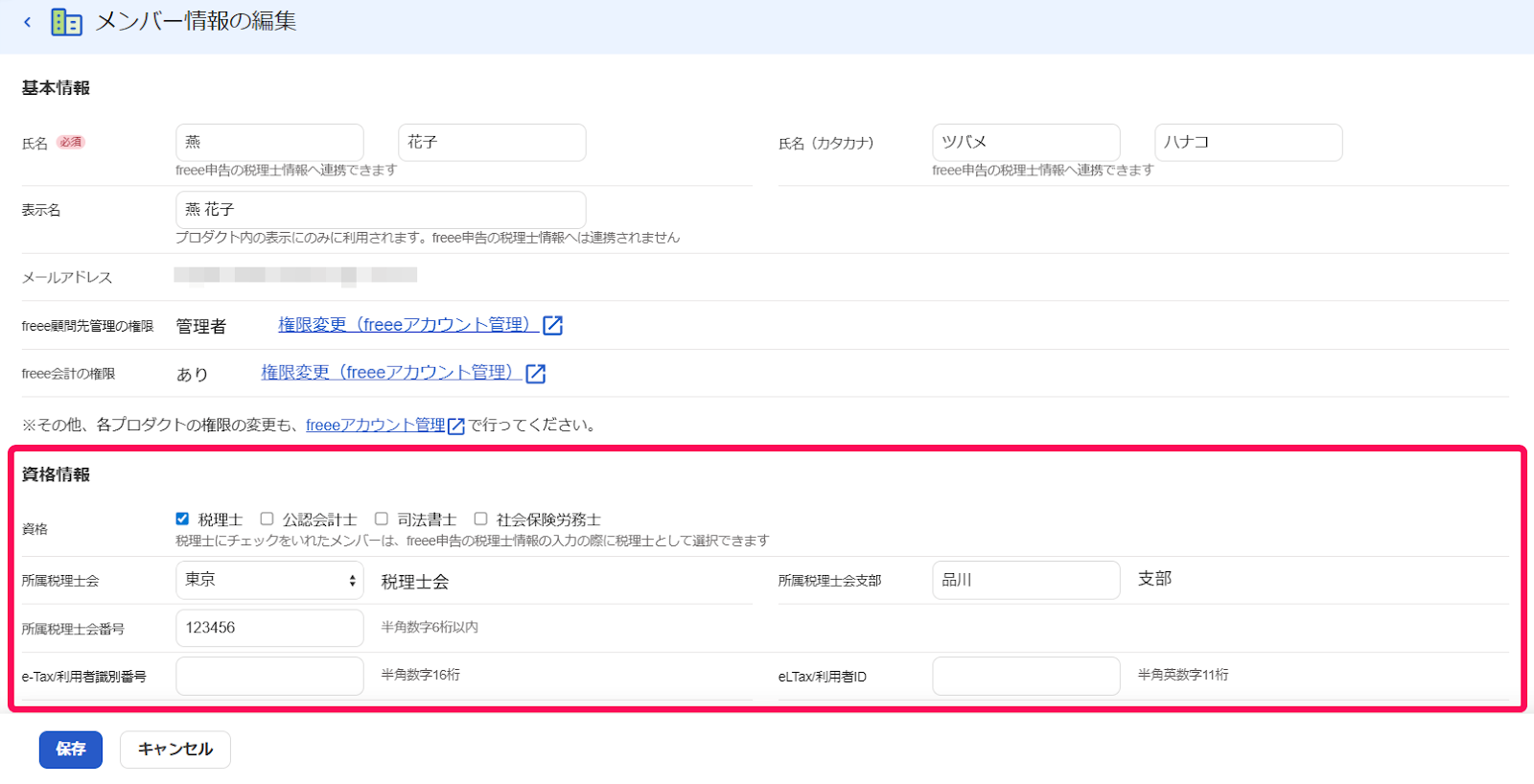1534x784 pixels.
Task: Open freeeアカウント管理 link in the note
Action: click(376, 426)
